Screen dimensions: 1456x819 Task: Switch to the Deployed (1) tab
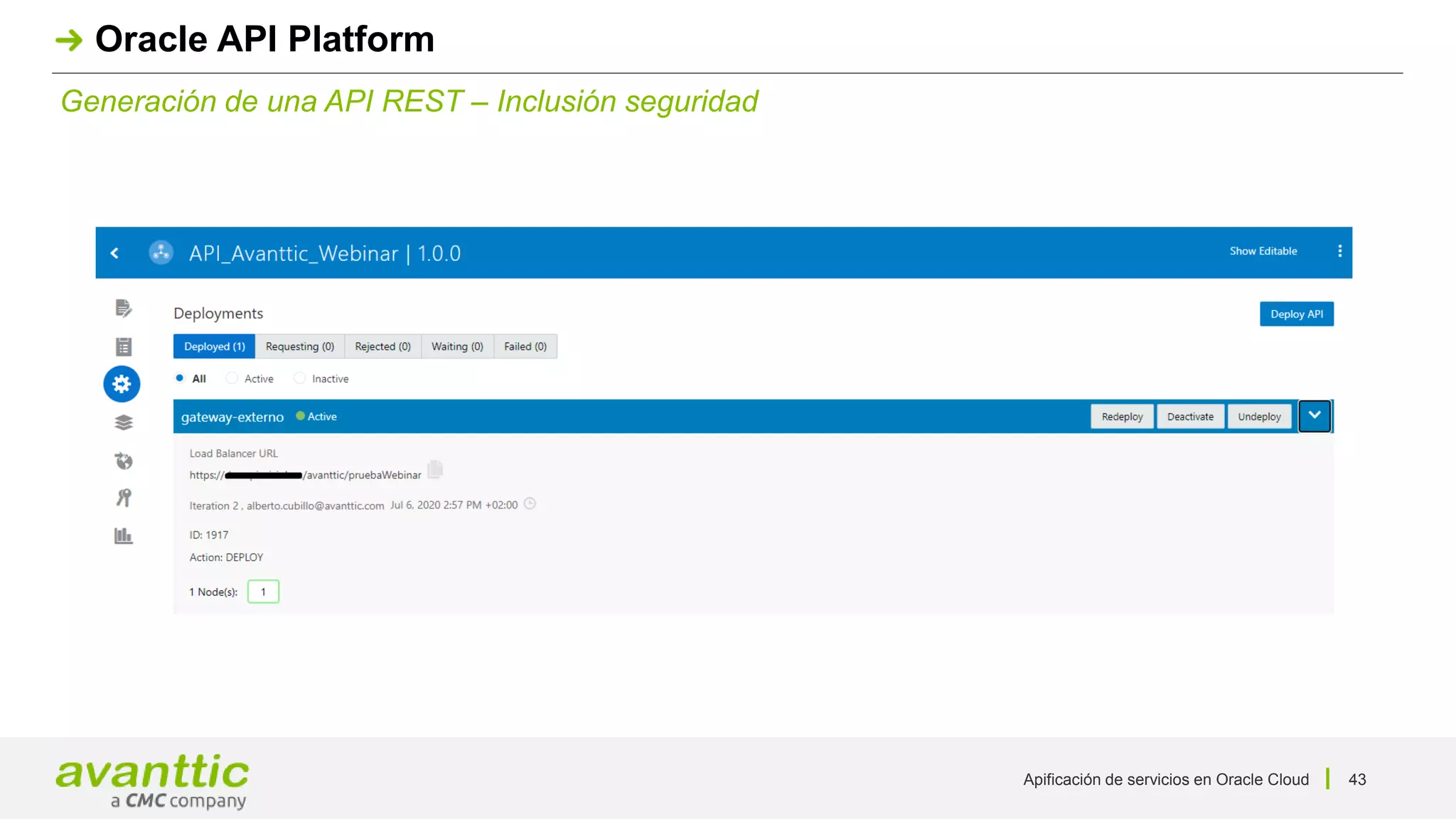click(214, 346)
